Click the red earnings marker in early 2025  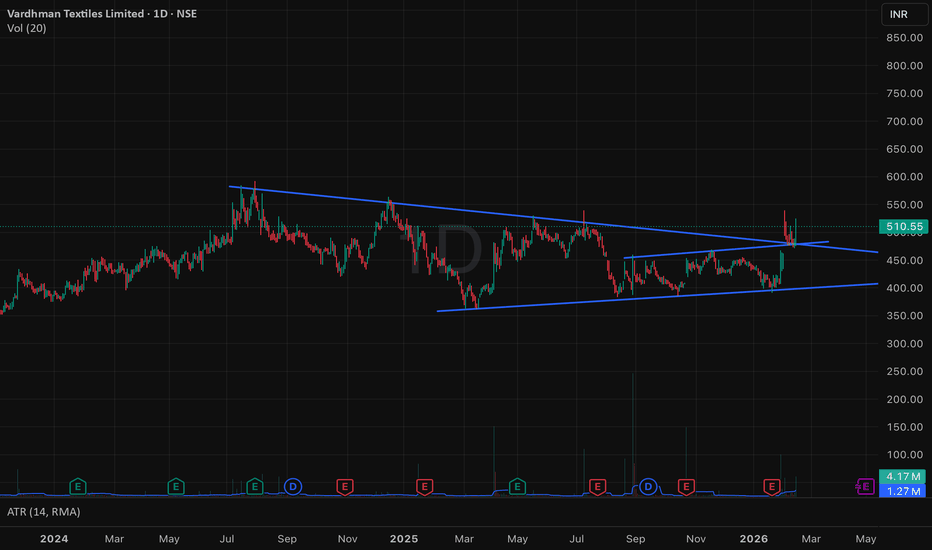(425, 486)
